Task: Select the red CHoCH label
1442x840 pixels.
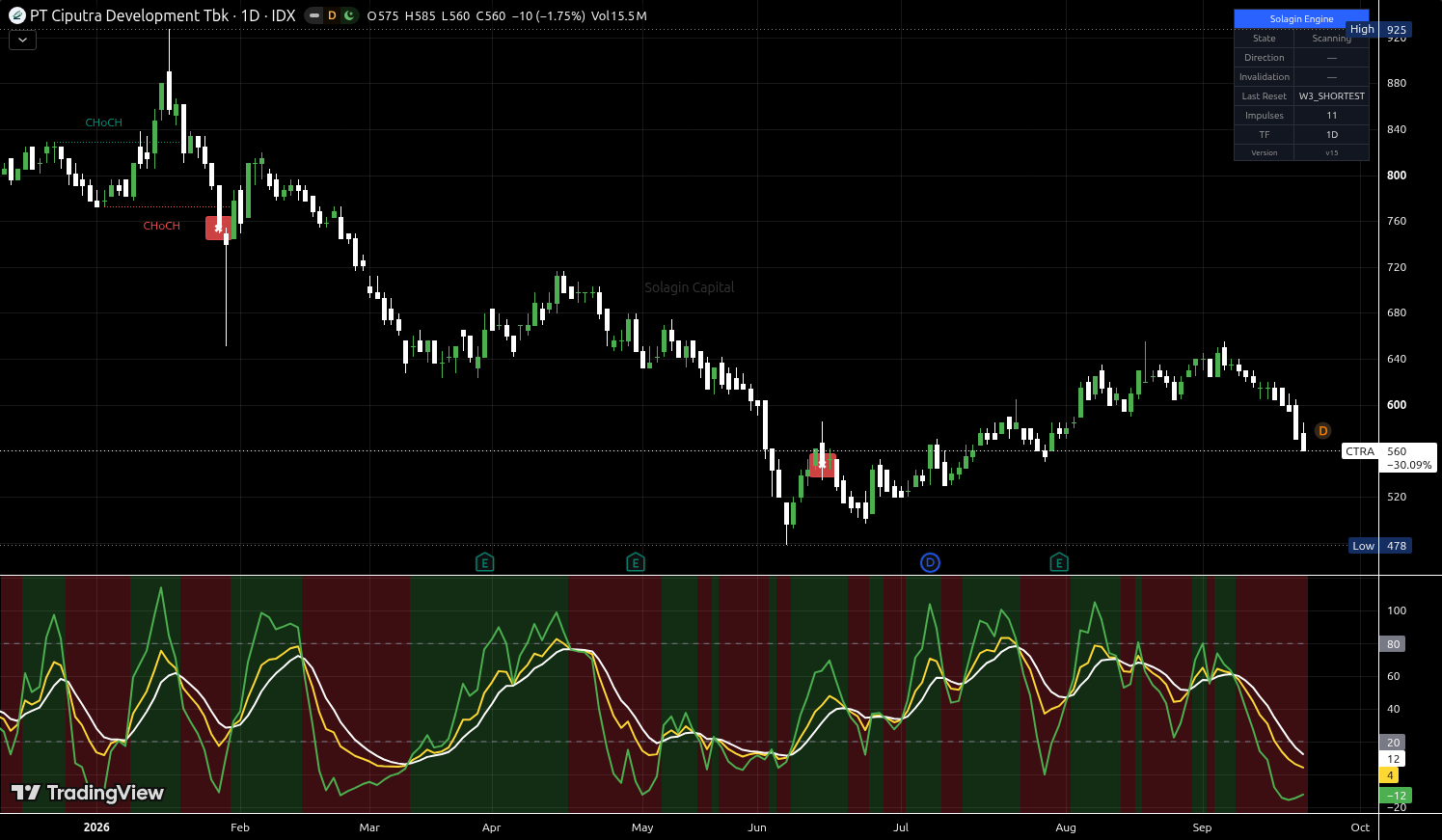Action: [x=162, y=226]
